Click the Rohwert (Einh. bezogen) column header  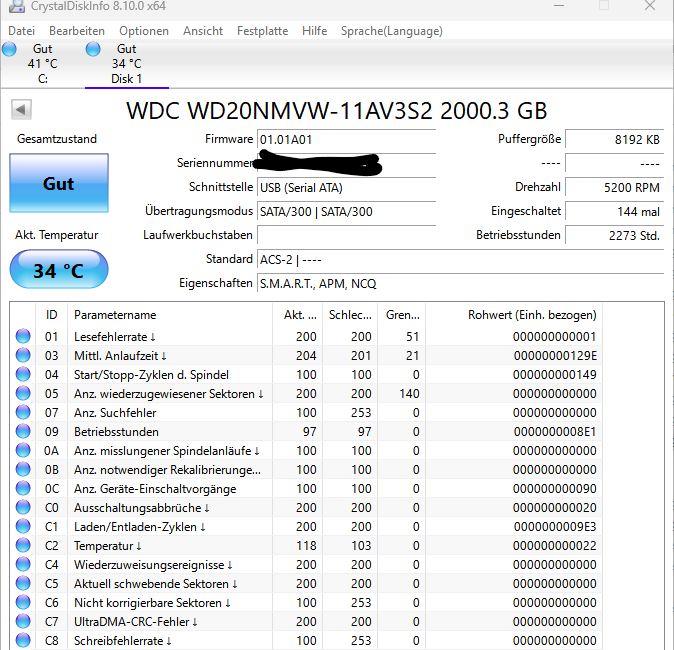point(514,315)
